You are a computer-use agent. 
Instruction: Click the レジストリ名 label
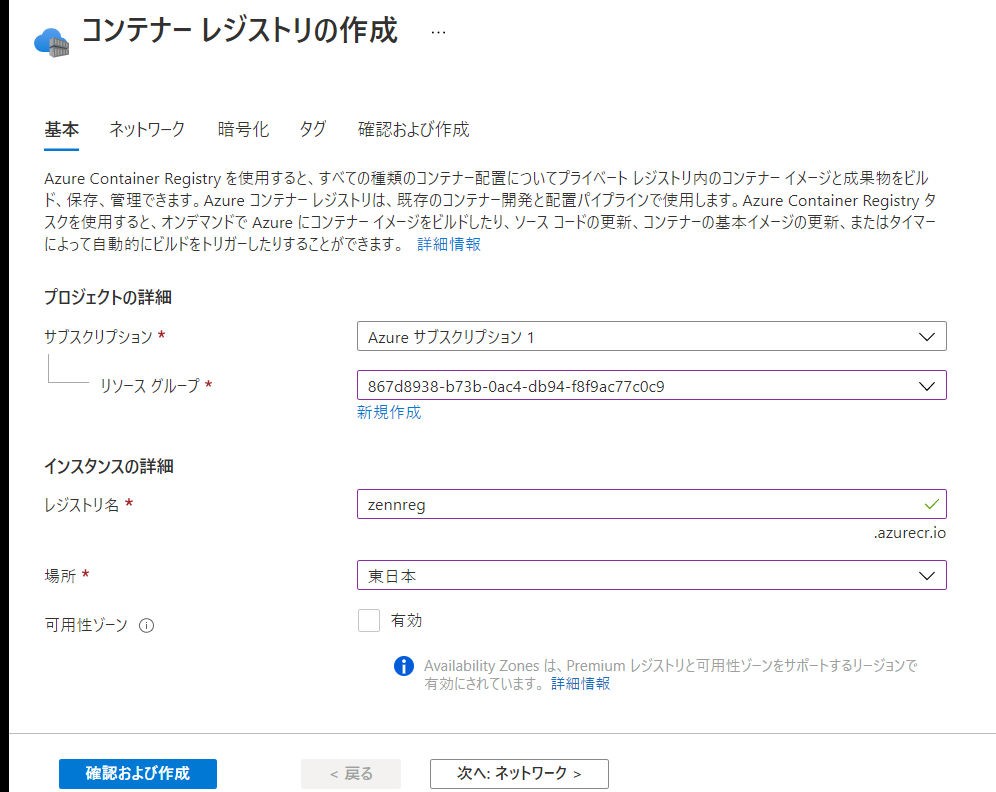(x=81, y=505)
